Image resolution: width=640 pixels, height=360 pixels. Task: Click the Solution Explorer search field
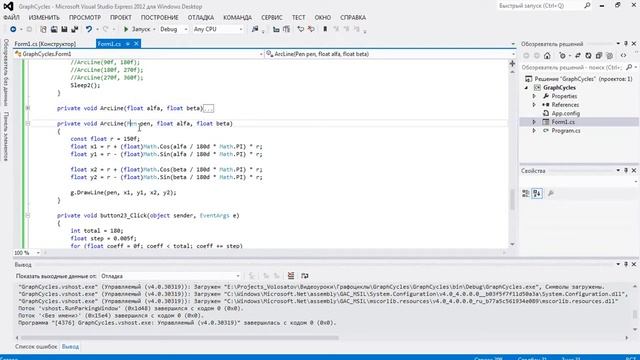(571, 67)
